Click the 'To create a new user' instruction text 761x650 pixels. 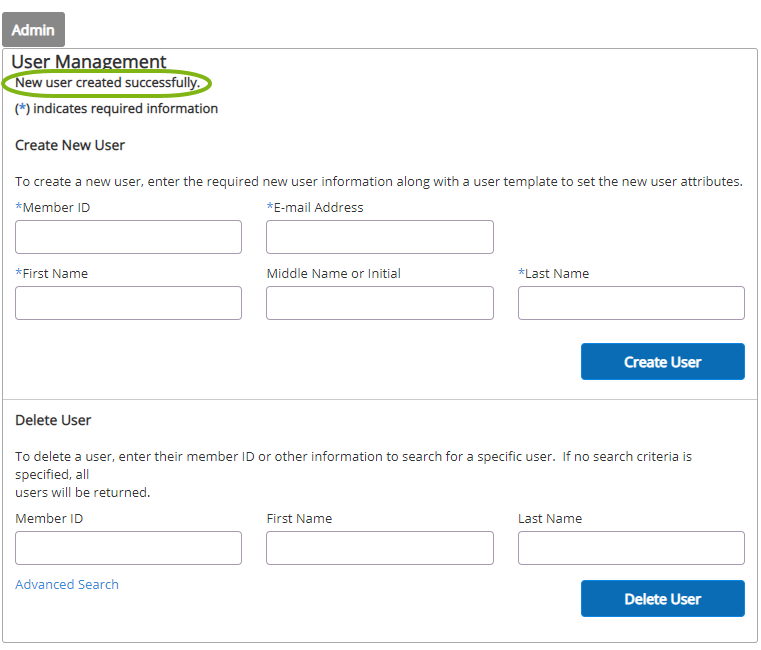tap(378, 182)
